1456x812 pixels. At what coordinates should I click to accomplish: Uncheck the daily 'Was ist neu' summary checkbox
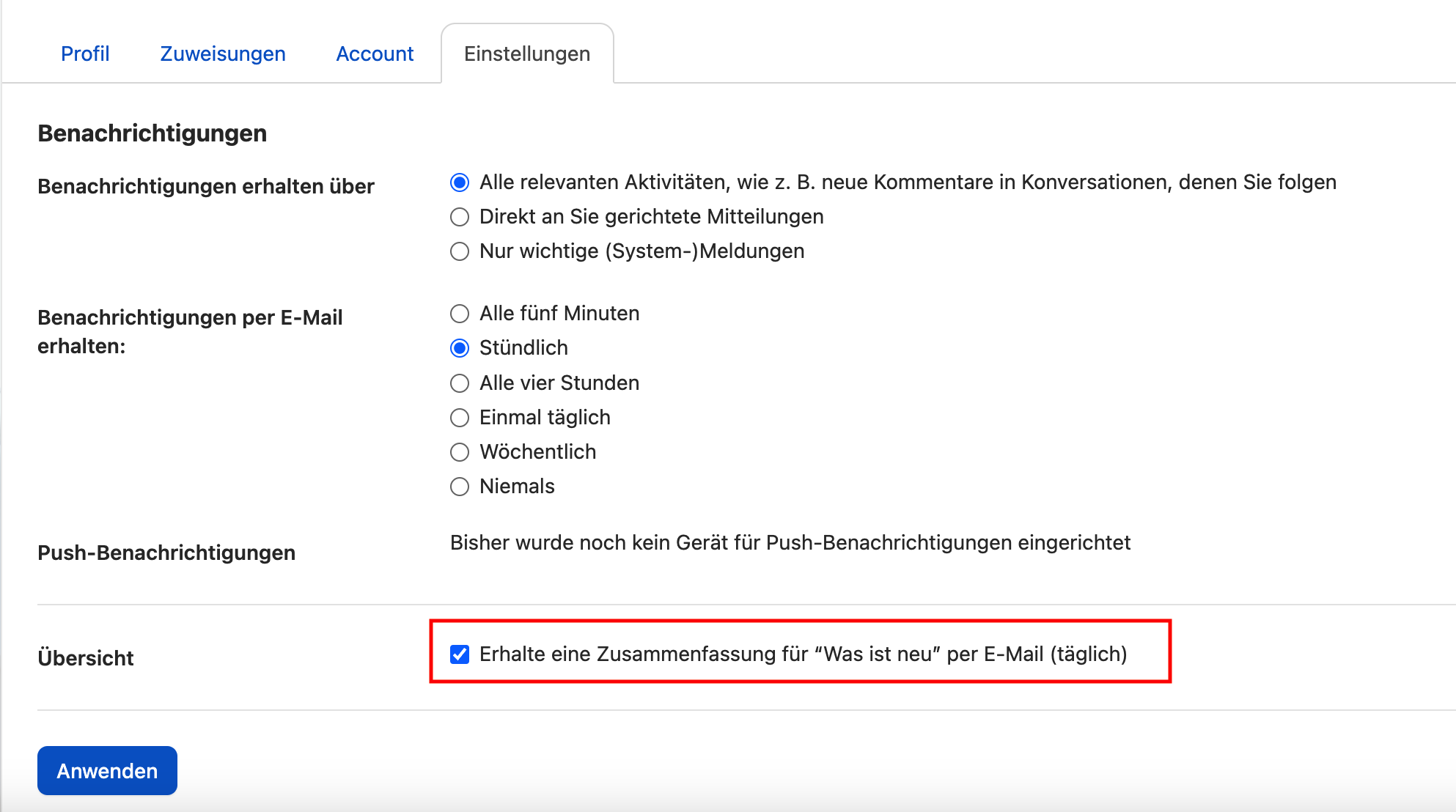pos(460,654)
